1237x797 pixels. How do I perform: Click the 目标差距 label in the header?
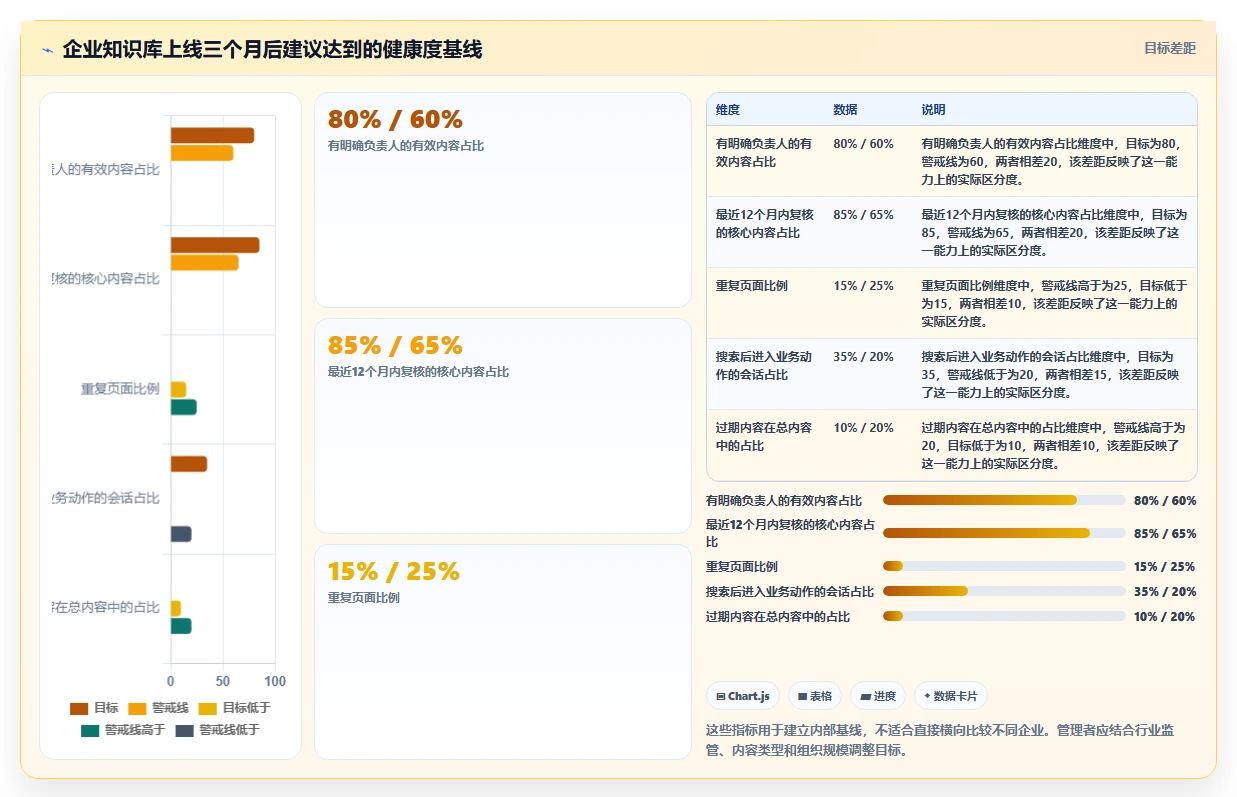pos(1169,48)
